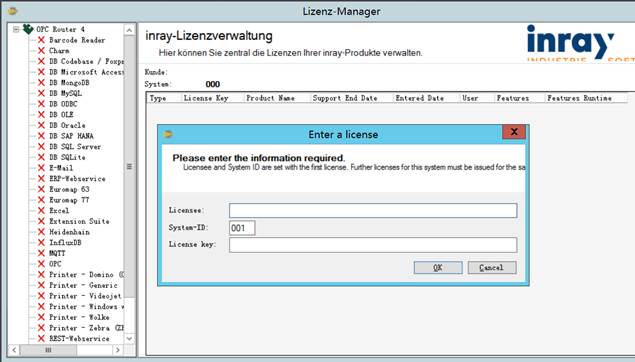Click the horizontal scrollbar's right arrow
Screen dimensions: 635x362
(118, 350)
